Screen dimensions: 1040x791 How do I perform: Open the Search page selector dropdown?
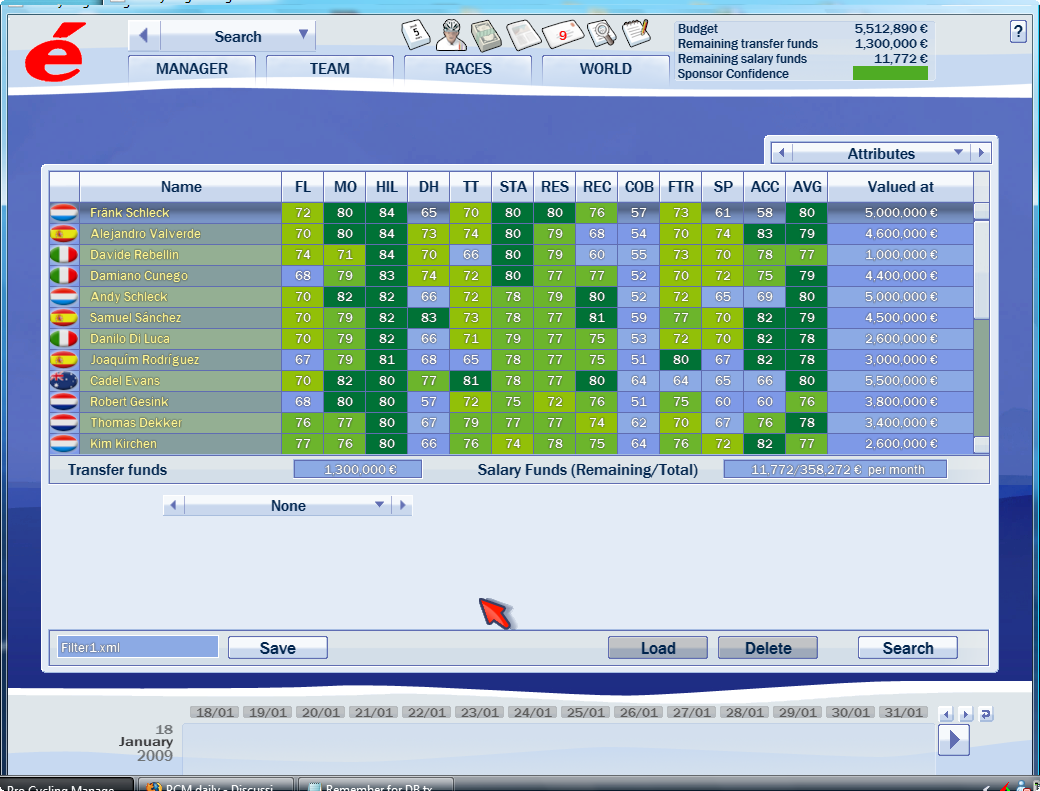303,36
